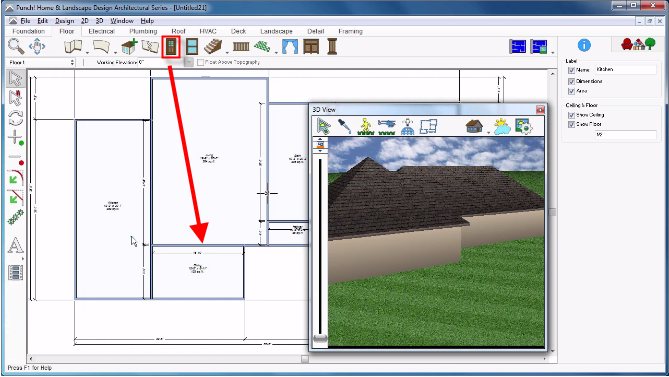
Task: Click the Room Addition house icon
Action: (x=129, y=46)
